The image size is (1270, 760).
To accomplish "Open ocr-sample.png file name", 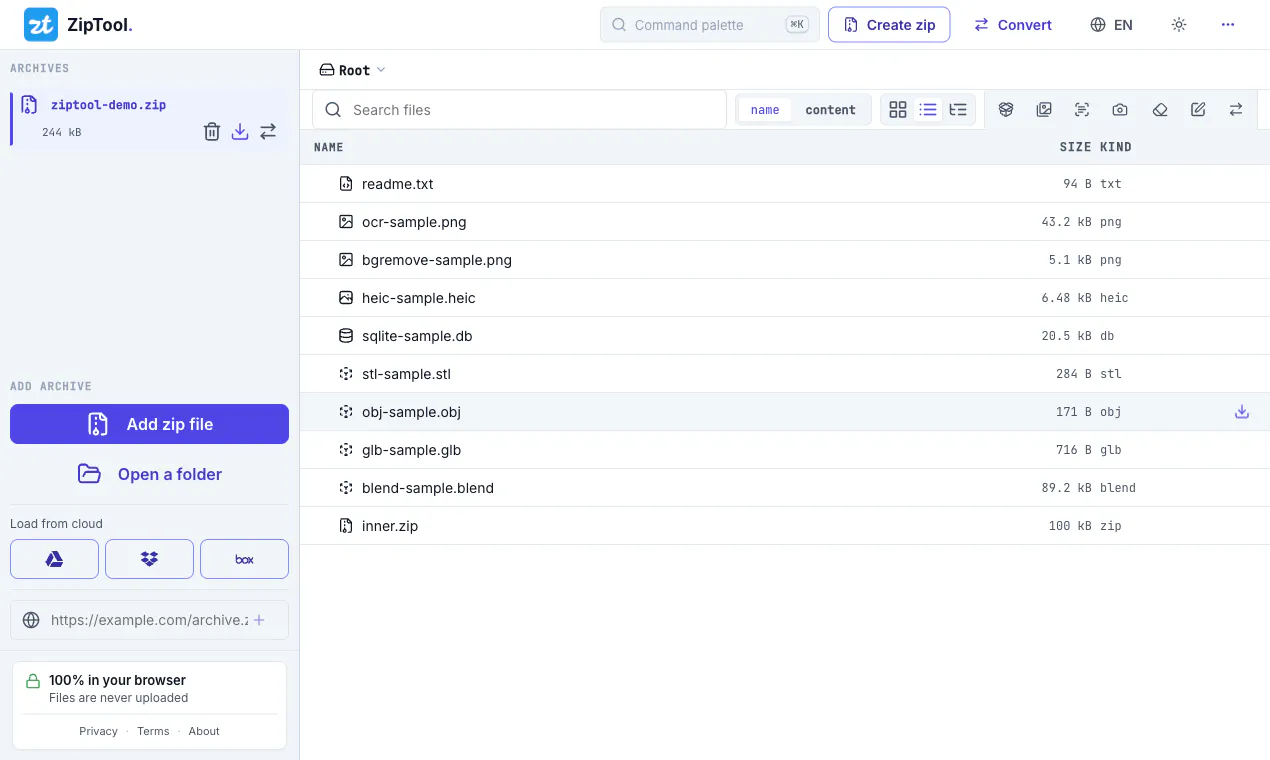I will [x=414, y=222].
